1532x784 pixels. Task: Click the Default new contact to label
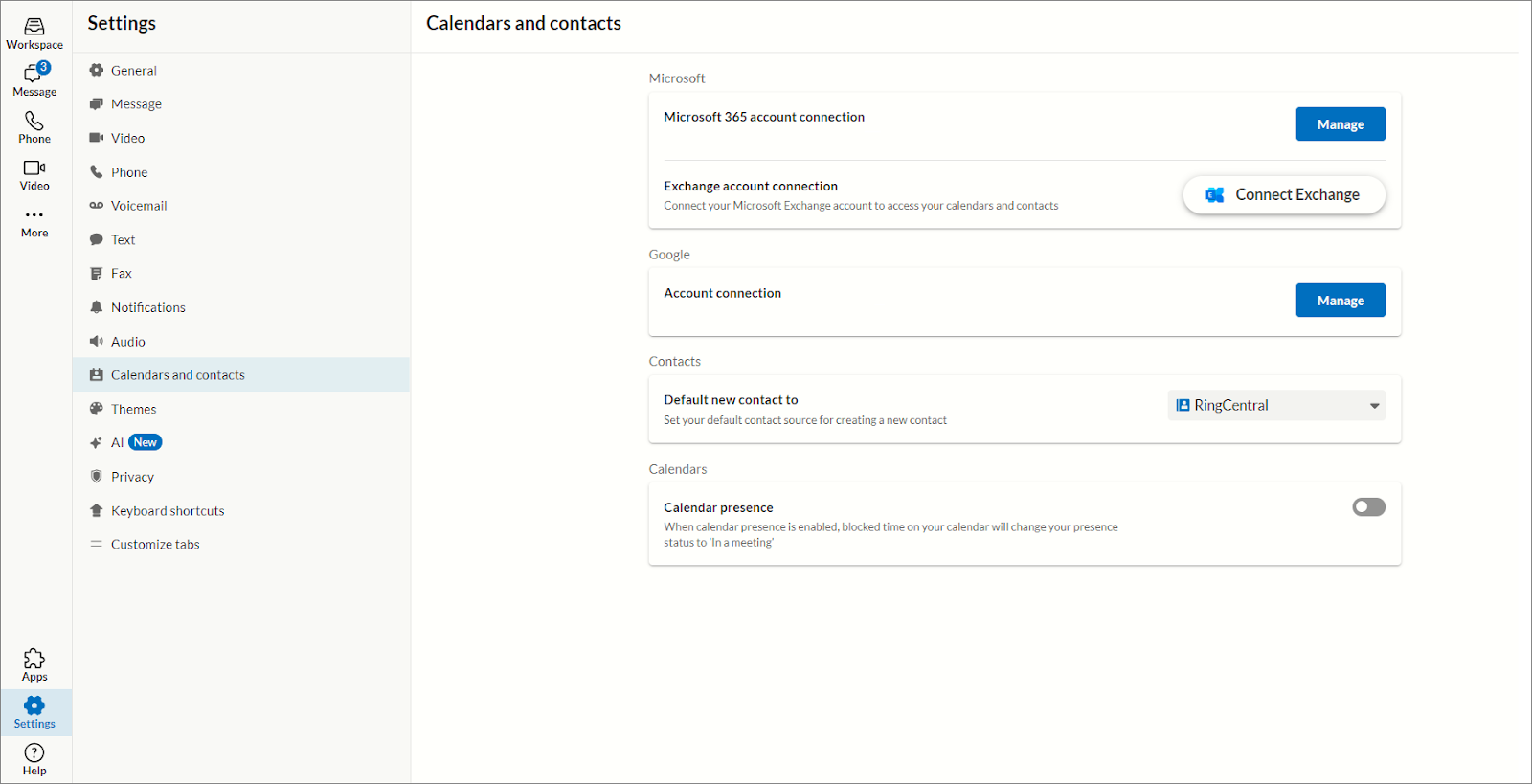click(x=731, y=400)
